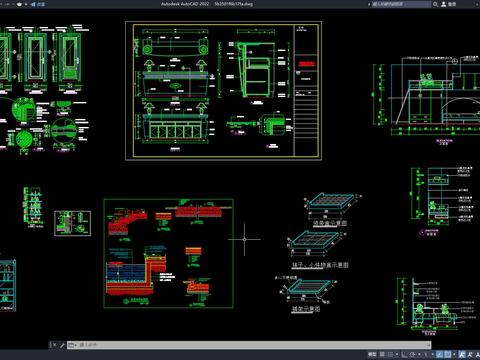The height and width of the screenshot is (360, 480).
Task: Toggle object snap highlighted status bar button
Action: [448, 354]
